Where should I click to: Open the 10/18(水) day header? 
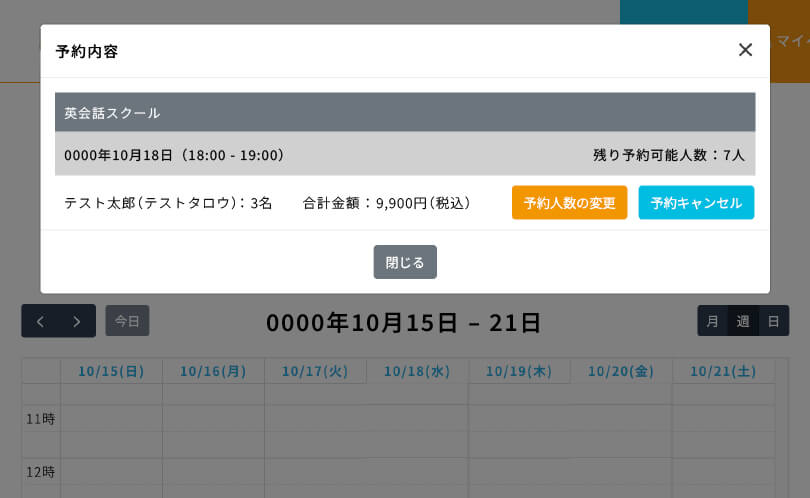[417, 371]
